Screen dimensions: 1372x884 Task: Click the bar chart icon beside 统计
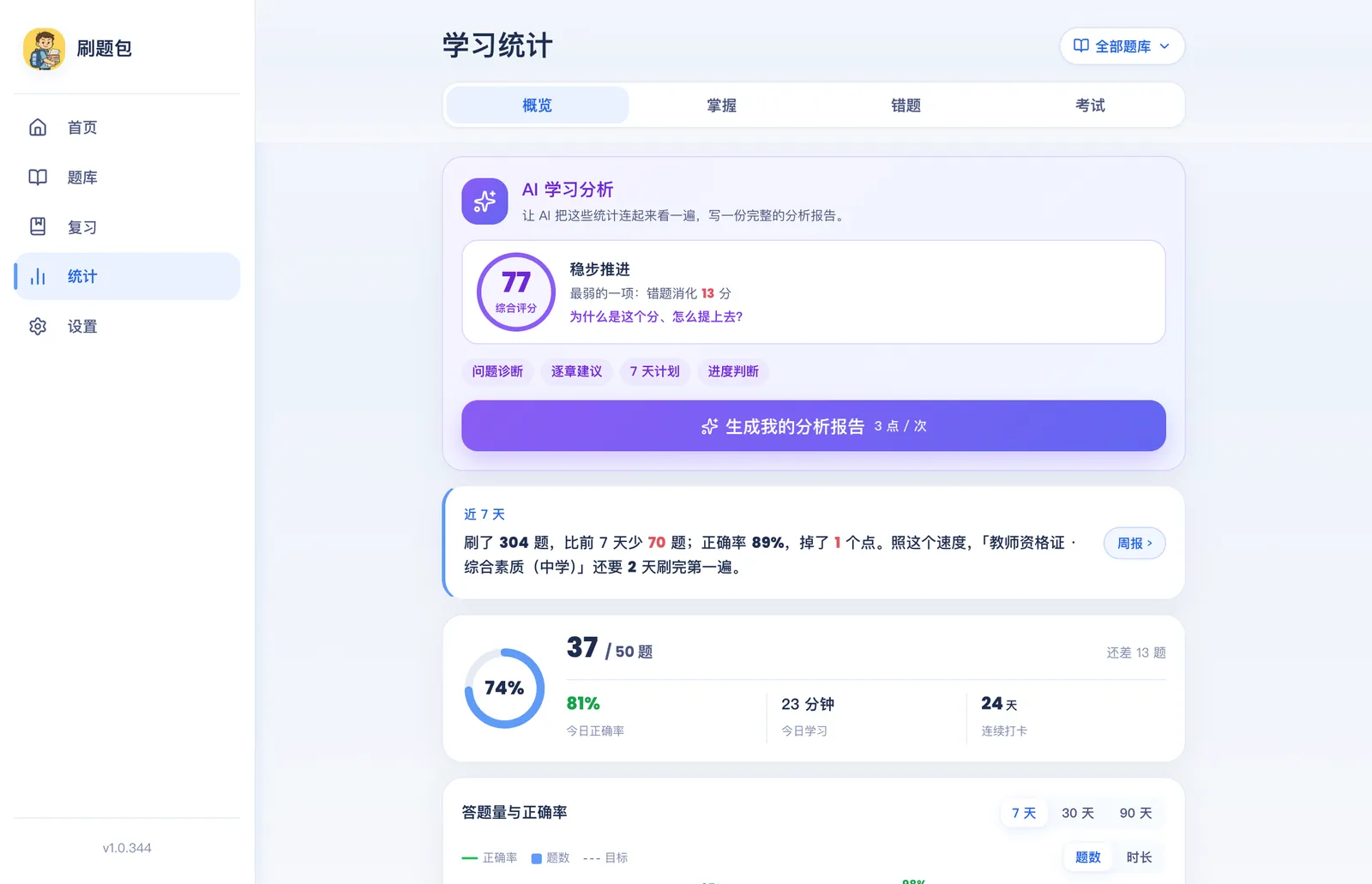point(38,276)
